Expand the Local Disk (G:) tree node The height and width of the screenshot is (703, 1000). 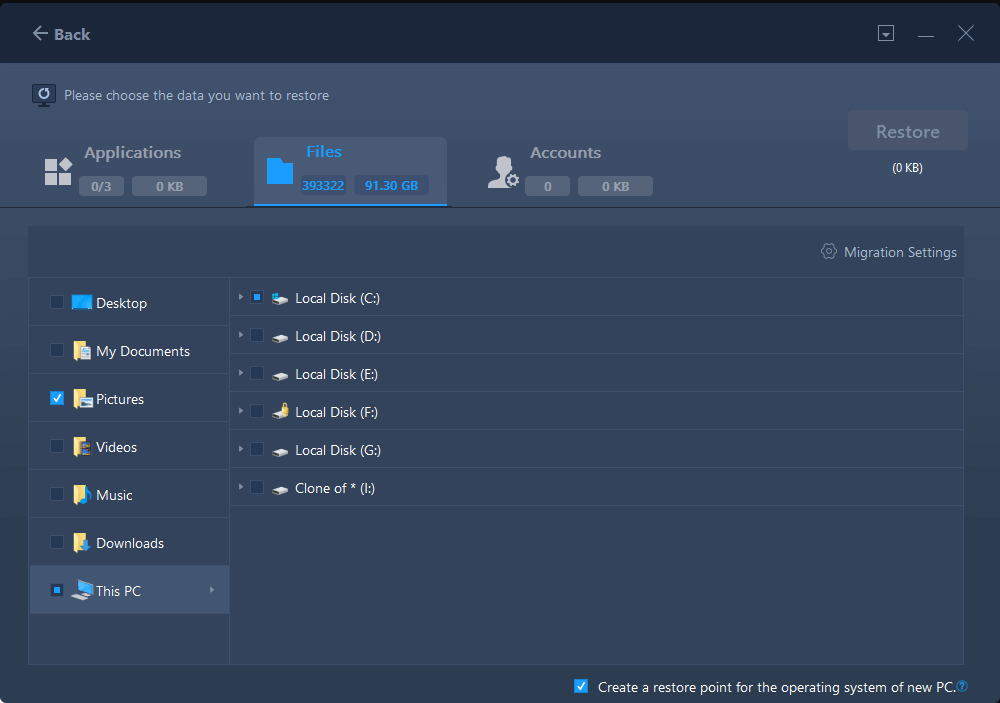[x=240, y=448]
